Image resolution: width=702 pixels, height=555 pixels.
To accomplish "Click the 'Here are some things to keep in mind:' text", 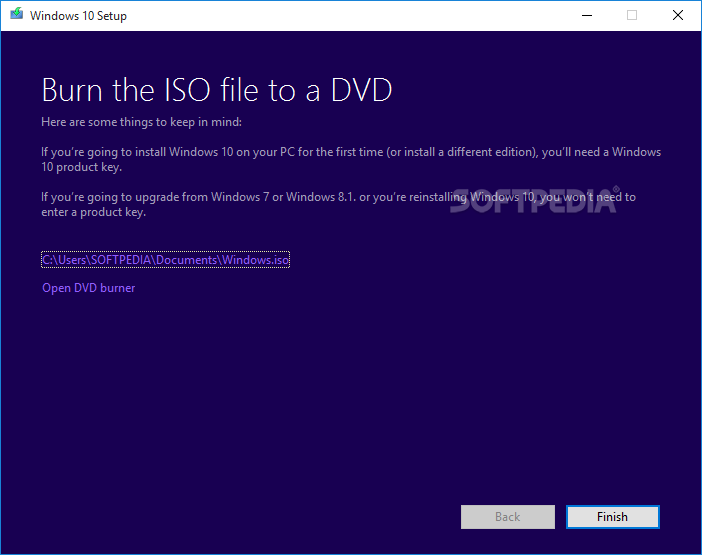I will point(141,122).
